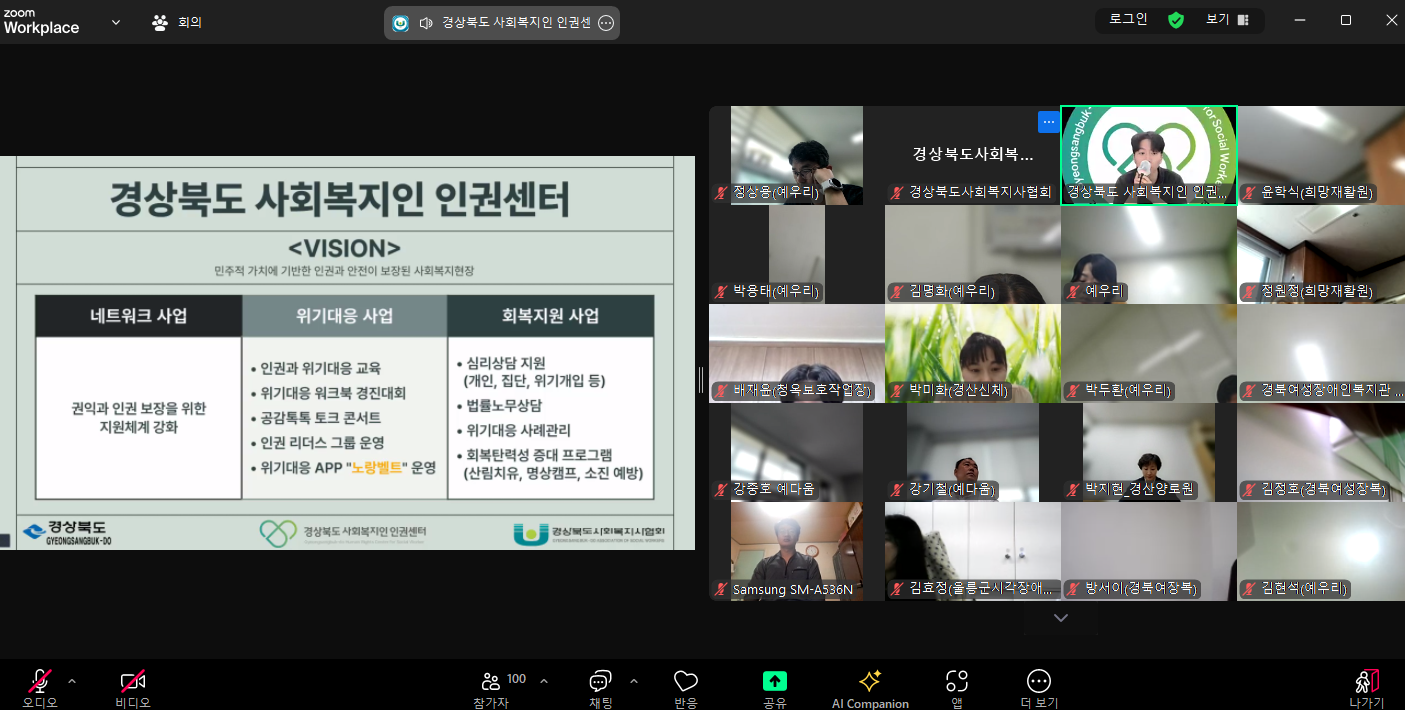Show next gallery page down chevron
Image resolution: width=1405 pixels, height=710 pixels.
[x=1061, y=618]
